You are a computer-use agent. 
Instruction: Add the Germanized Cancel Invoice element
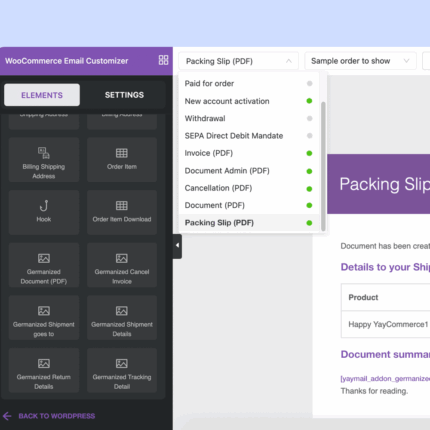[x=122, y=265]
